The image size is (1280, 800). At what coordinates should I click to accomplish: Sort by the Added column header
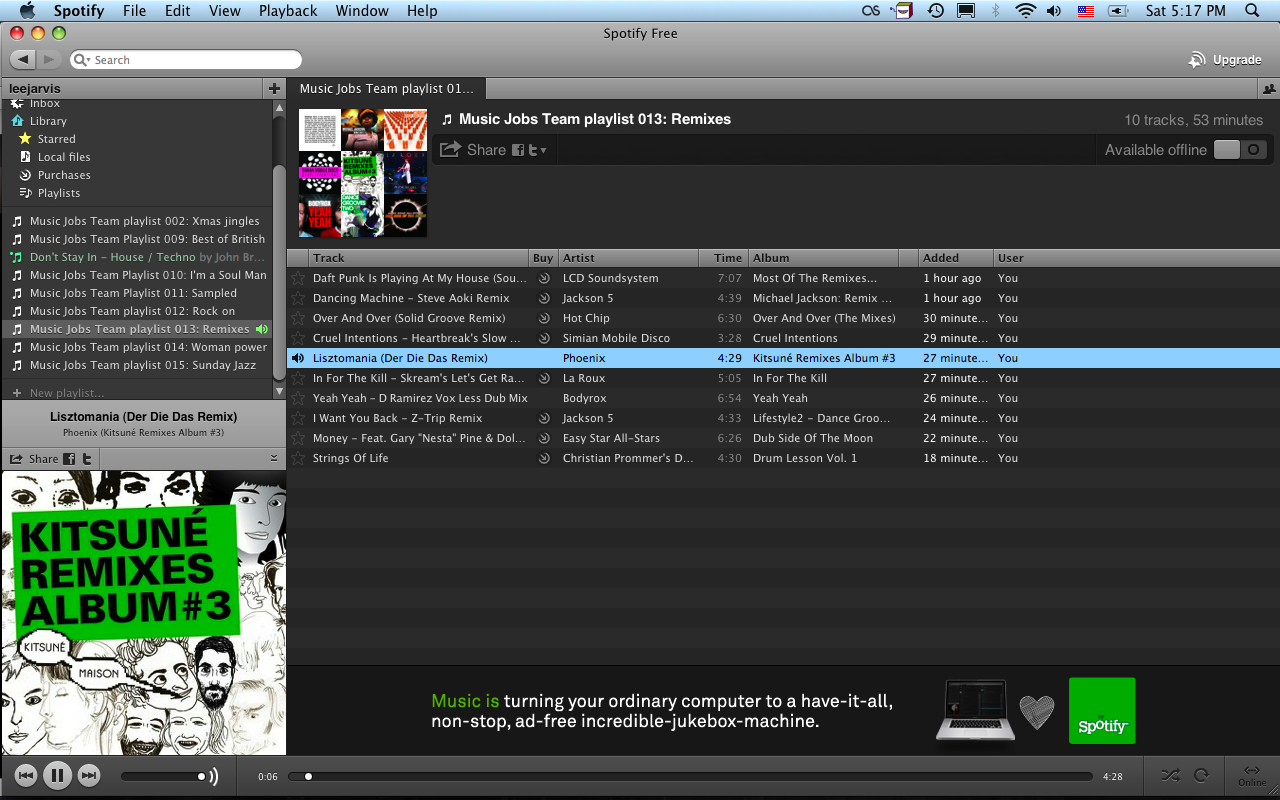(x=955, y=258)
